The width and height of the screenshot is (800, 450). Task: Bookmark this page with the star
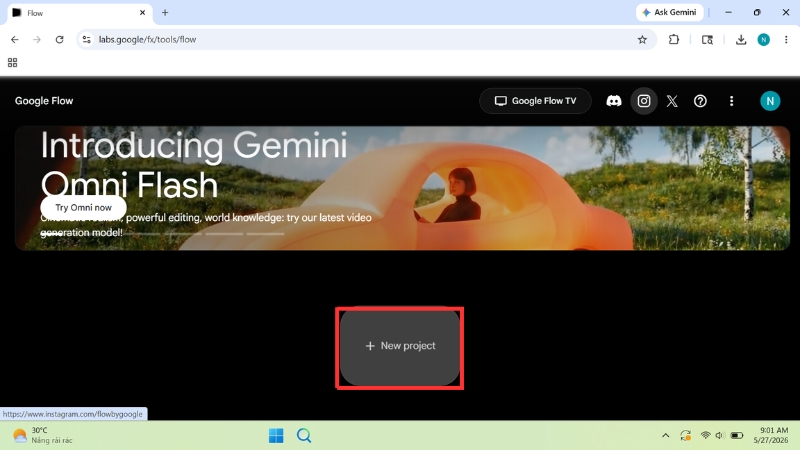pos(642,39)
